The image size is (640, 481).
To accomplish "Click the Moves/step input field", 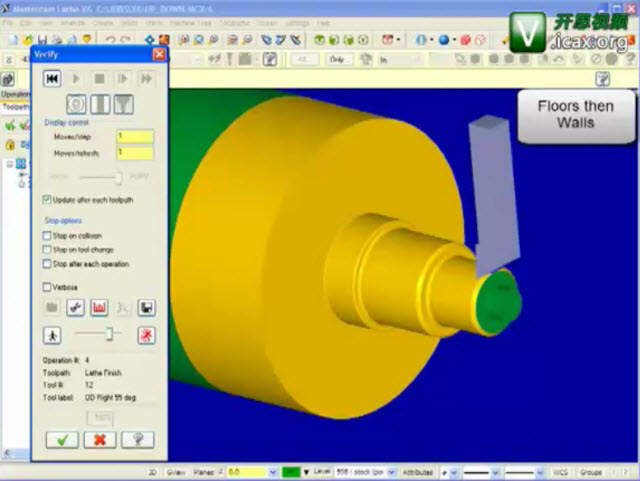I will coord(135,136).
